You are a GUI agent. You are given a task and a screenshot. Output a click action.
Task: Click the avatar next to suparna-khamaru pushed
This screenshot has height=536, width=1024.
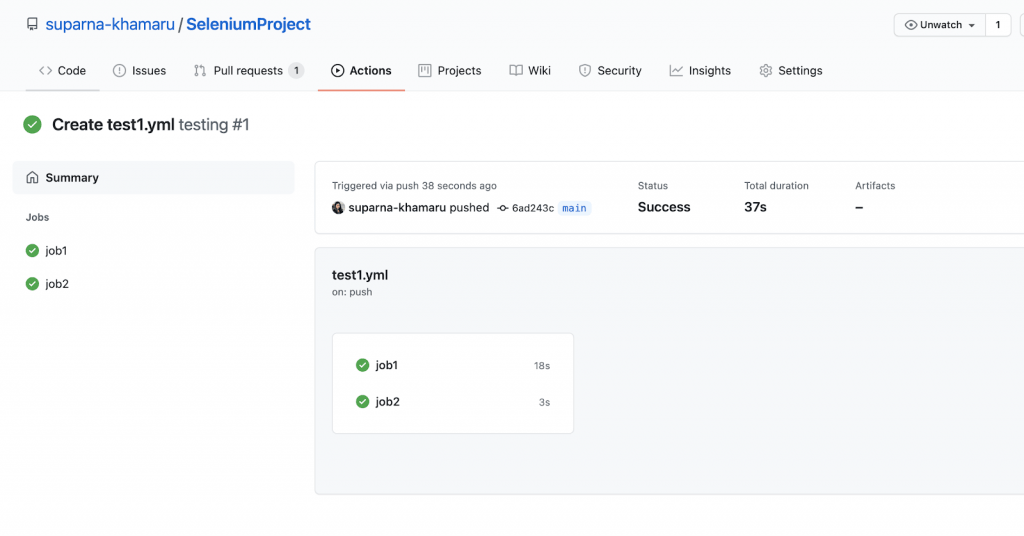[338, 208]
